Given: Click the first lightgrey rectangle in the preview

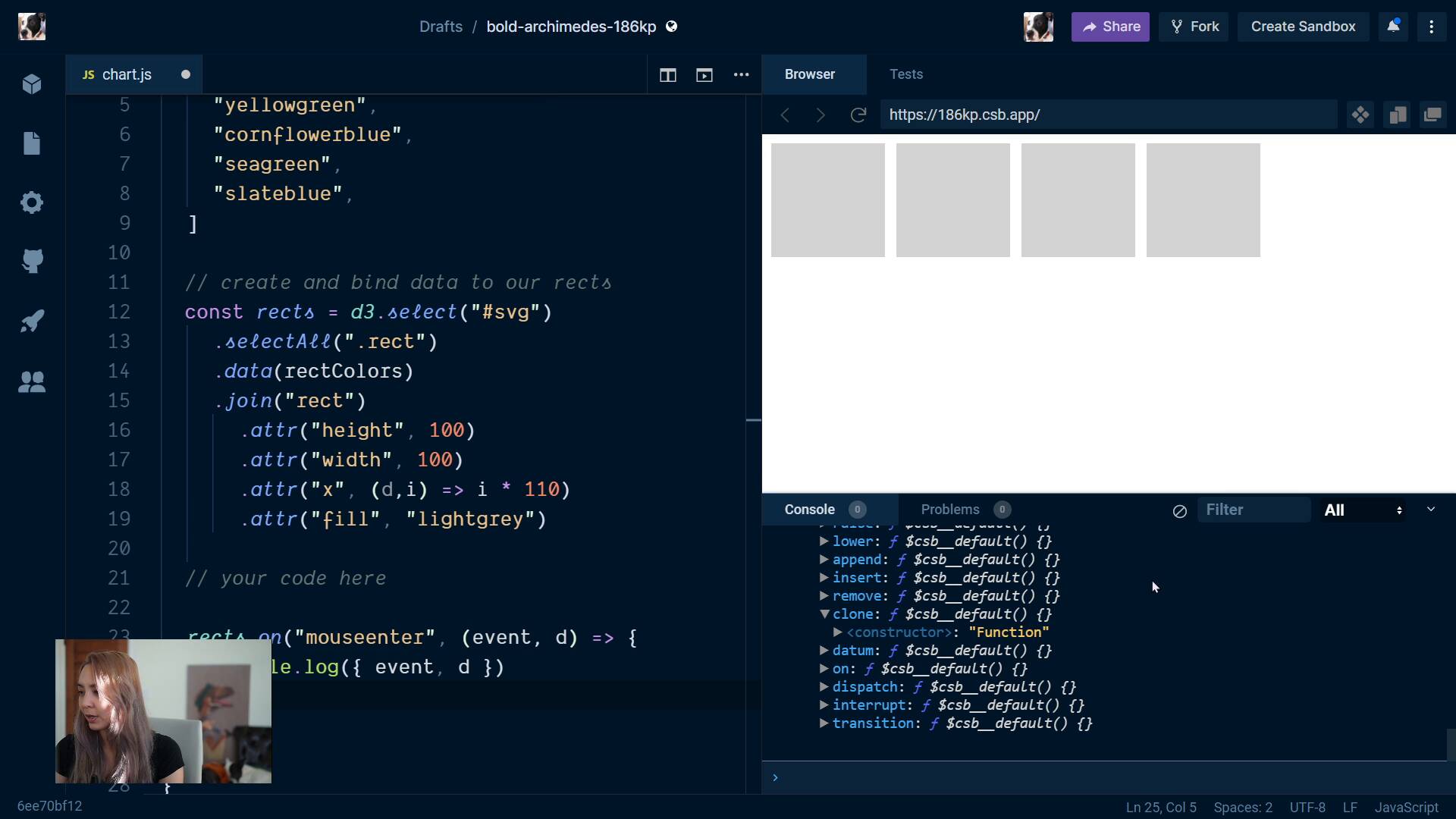Looking at the screenshot, I should click(827, 200).
